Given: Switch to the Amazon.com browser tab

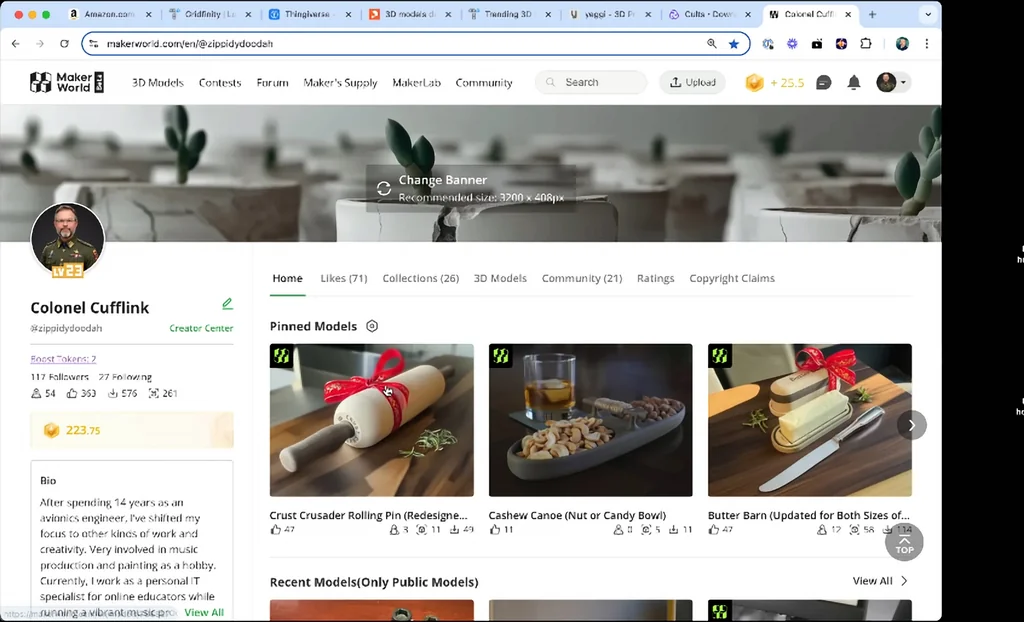Looking at the screenshot, I should [109, 14].
